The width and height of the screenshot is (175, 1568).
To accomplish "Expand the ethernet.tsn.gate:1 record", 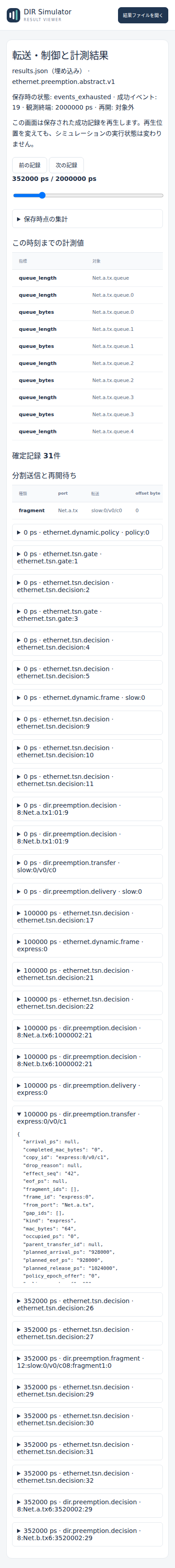I will pos(87,558).
